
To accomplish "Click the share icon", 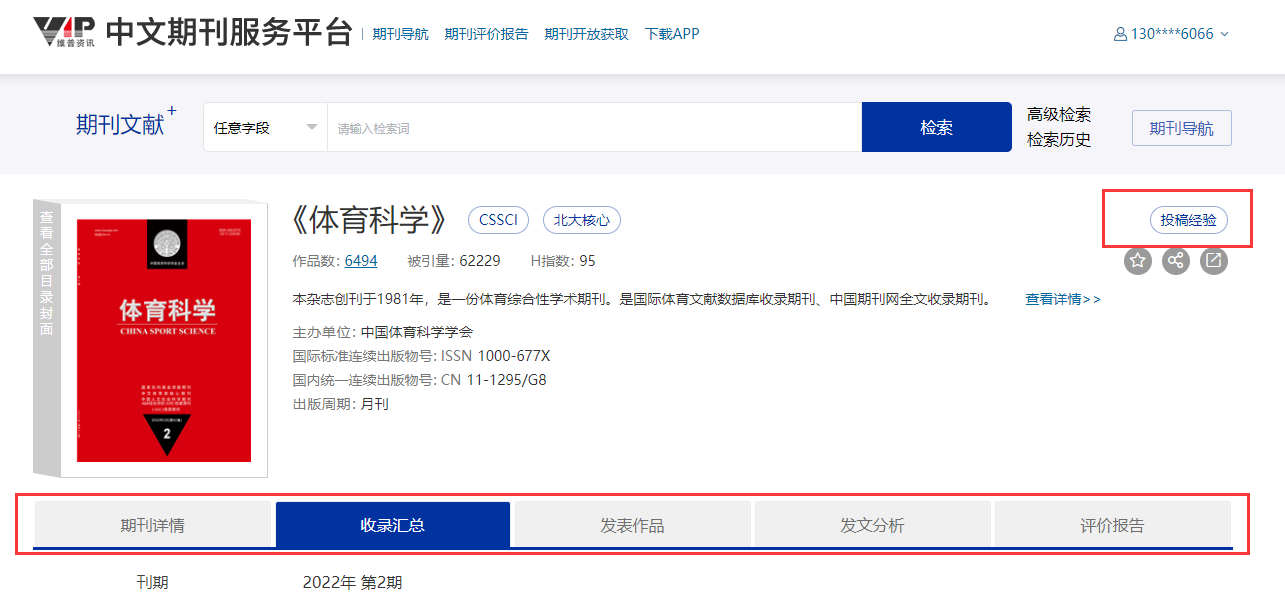I will [1175, 261].
